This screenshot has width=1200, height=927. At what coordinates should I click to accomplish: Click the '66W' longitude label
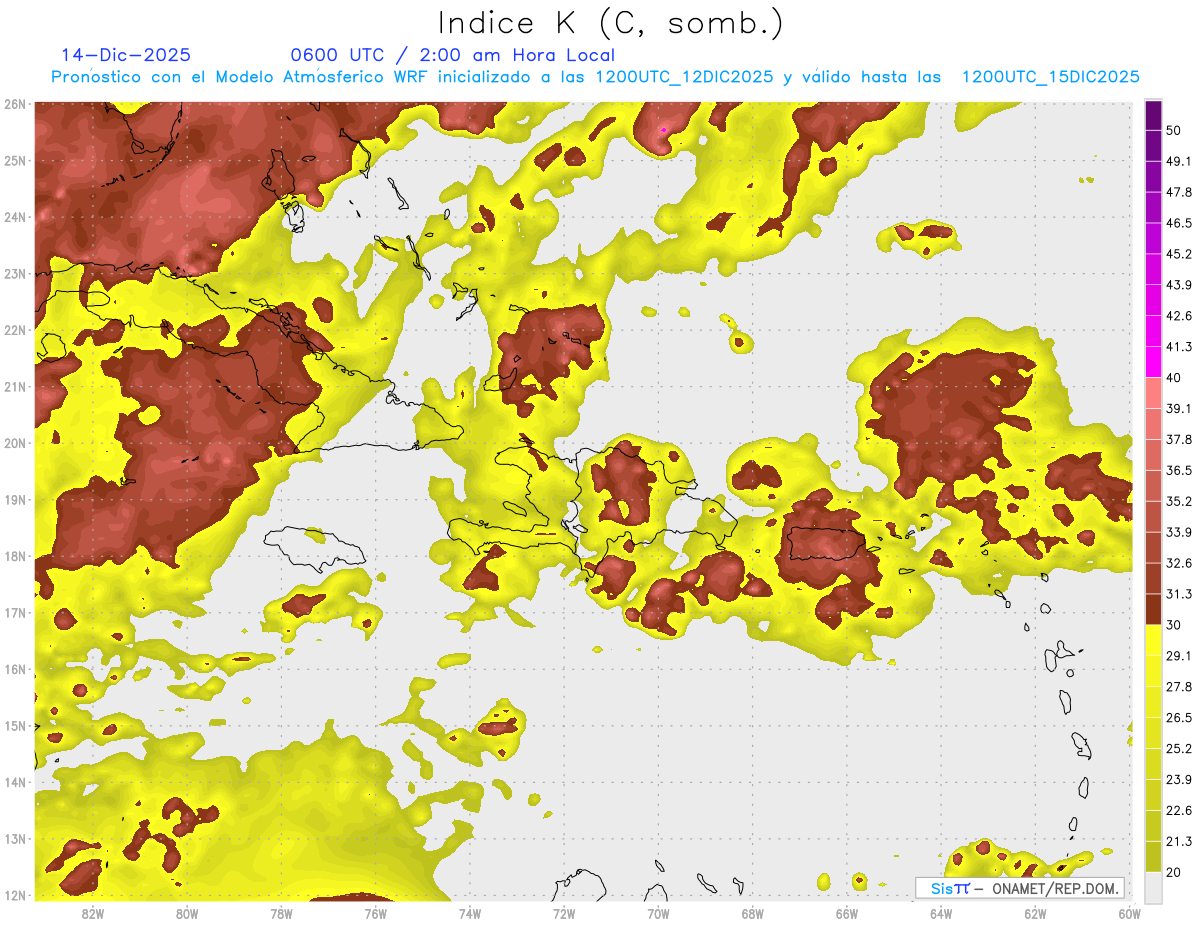[x=846, y=914]
